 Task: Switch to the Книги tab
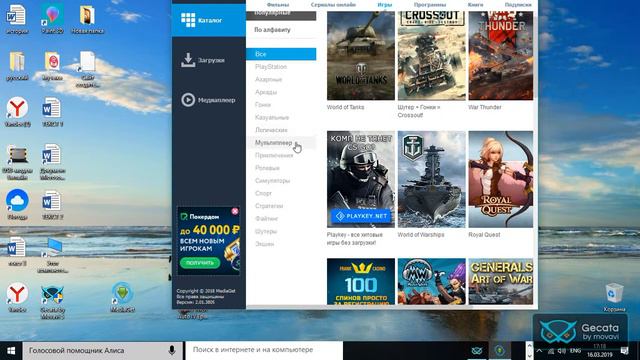click(x=476, y=5)
